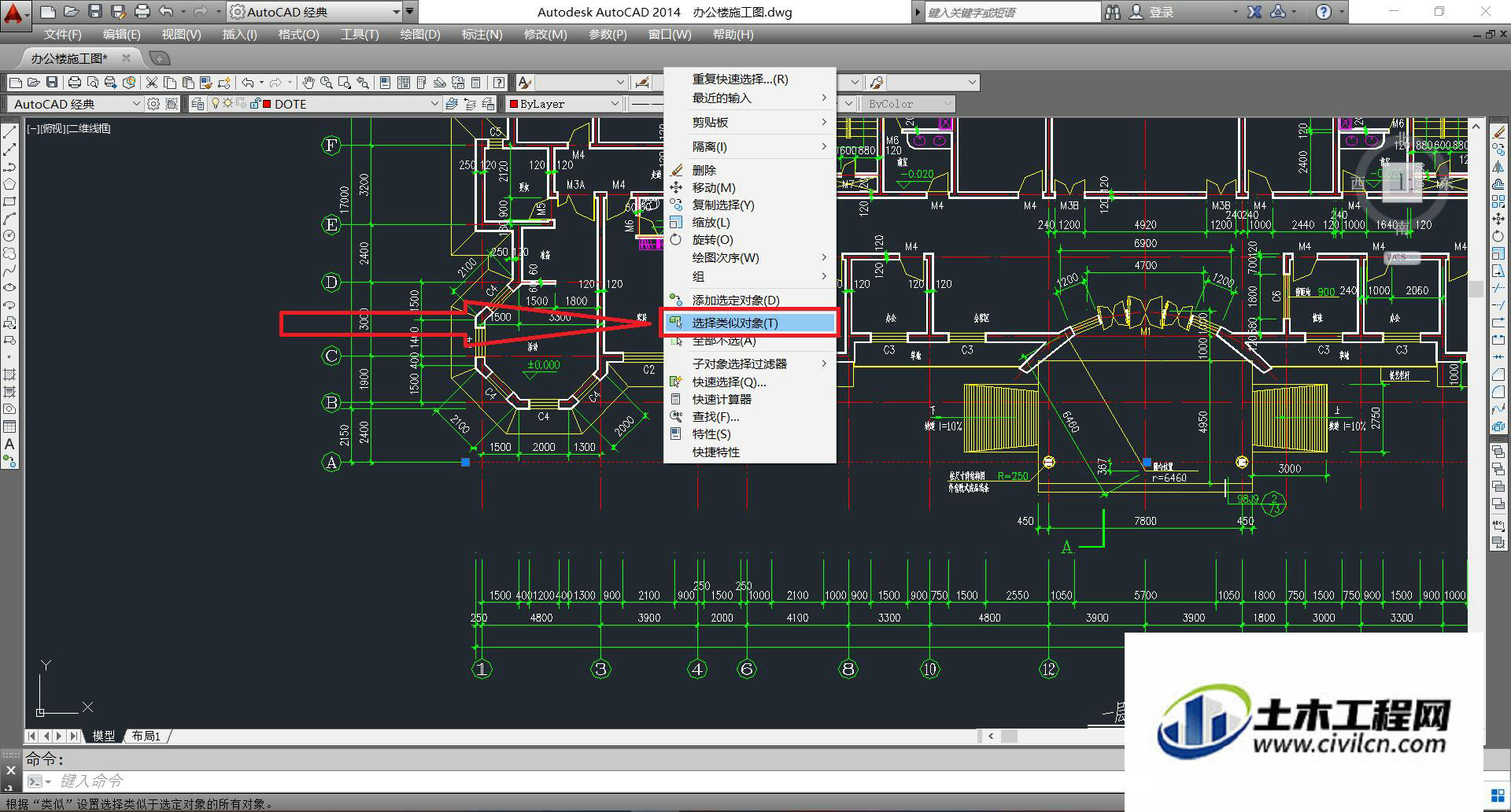Choose 全部不选(A) entry
The height and width of the screenshot is (812, 1511).
point(749,341)
